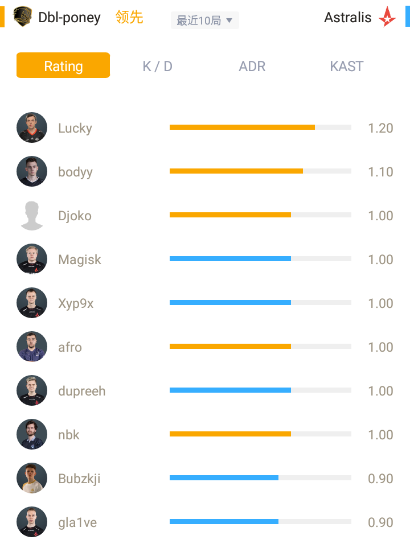Click the Dbl-poney team logo
The image size is (410, 552).
click(x=23, y=16)
